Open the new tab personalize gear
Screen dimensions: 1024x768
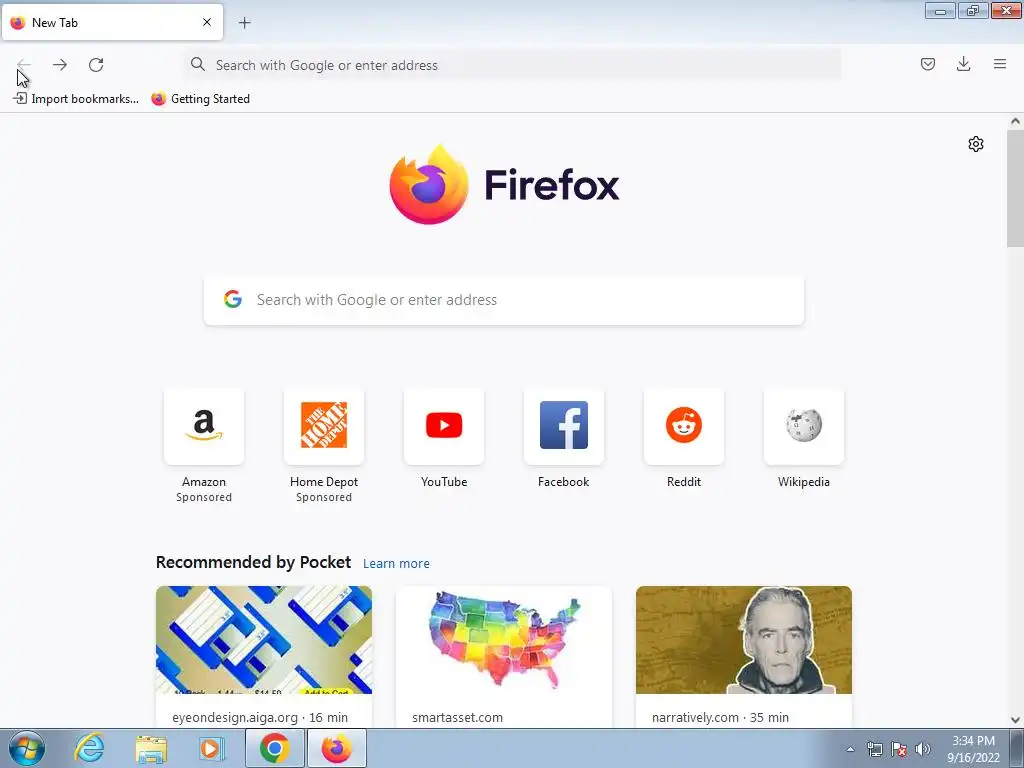[x=976, y=144]
